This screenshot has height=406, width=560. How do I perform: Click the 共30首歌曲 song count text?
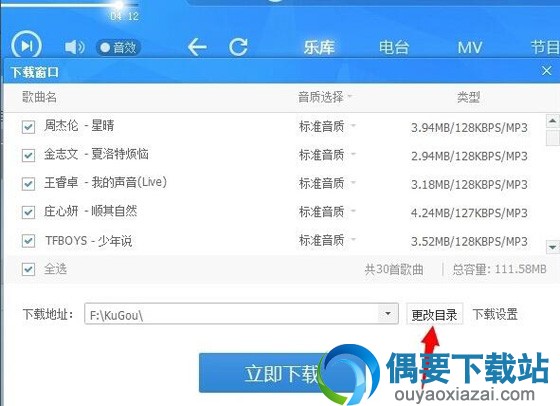(394, 269)
